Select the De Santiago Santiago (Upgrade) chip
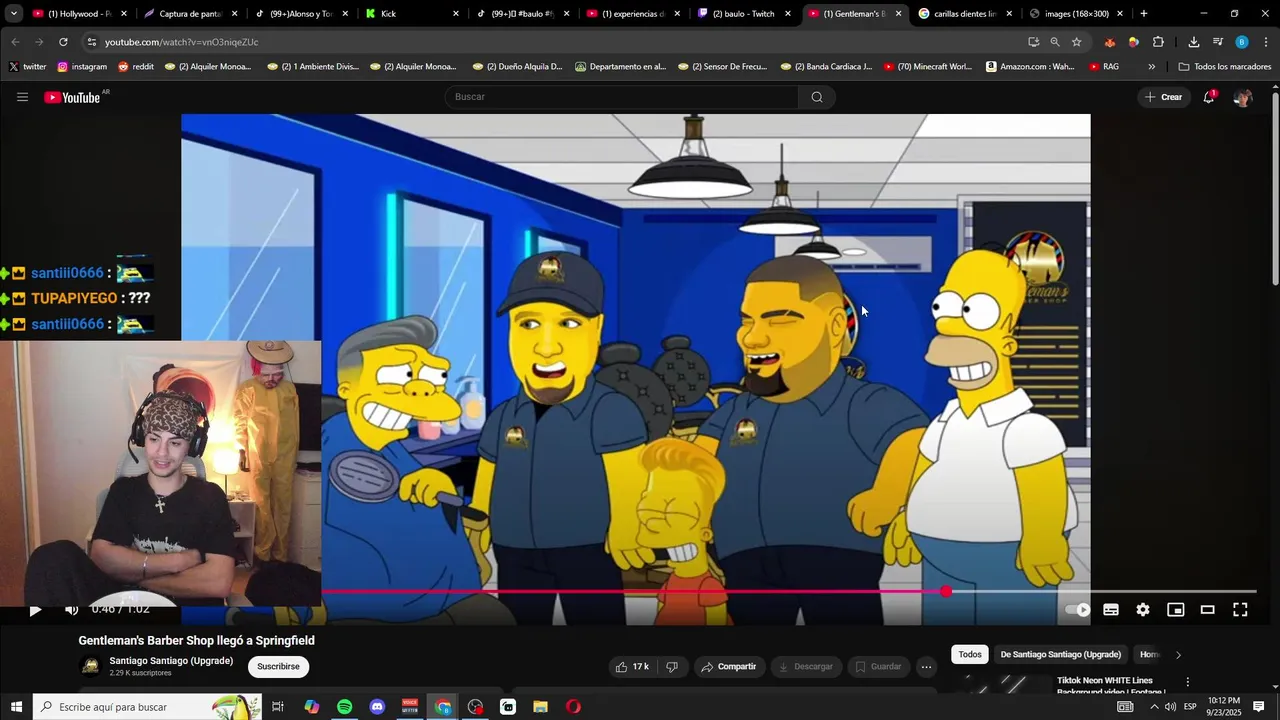Viewport: 1280px width, 720px height. 1060,655
